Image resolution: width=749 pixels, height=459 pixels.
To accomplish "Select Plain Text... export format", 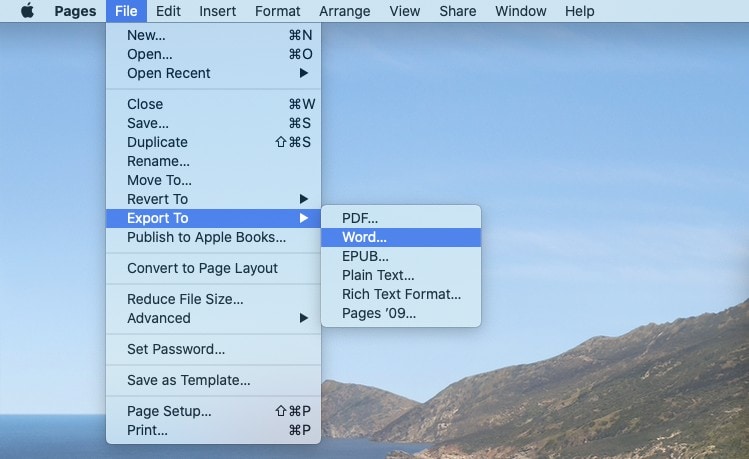I will (378, 275).
